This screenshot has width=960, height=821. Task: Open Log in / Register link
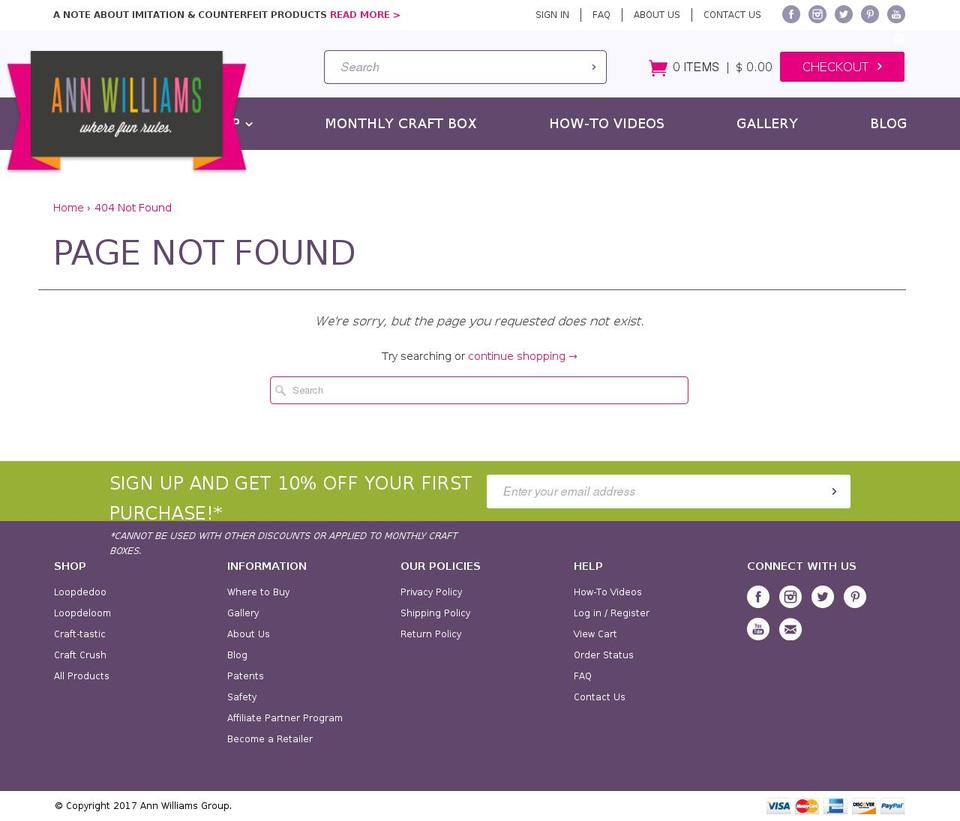[612, 613]
